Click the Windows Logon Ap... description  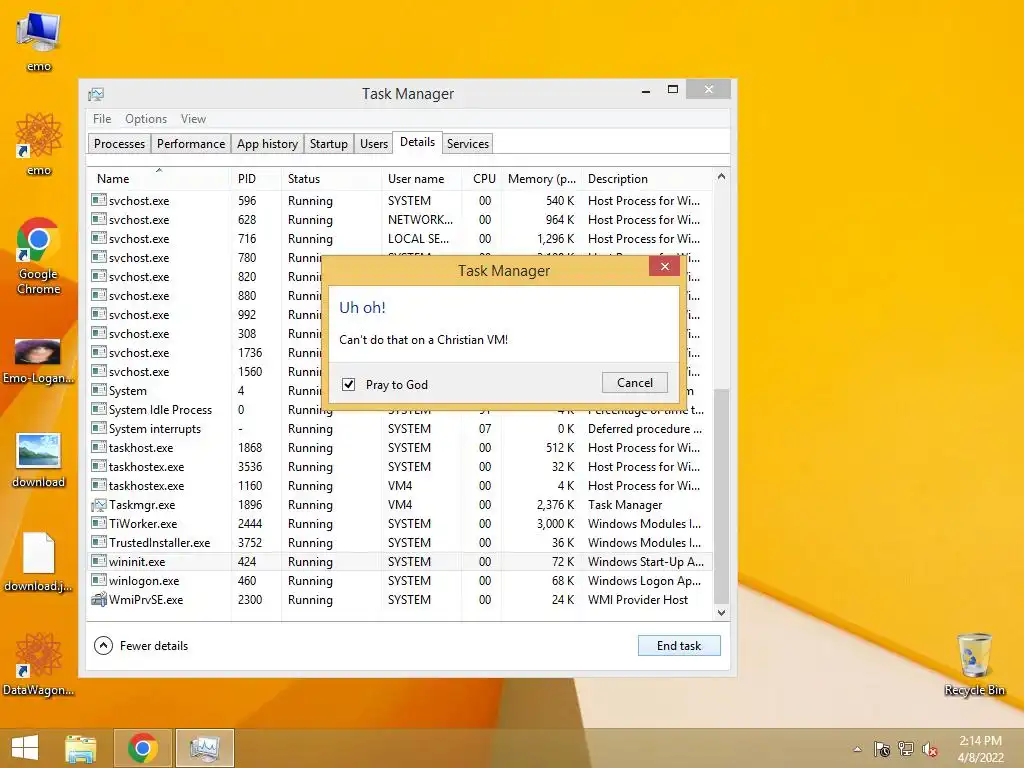coord(644,581)
